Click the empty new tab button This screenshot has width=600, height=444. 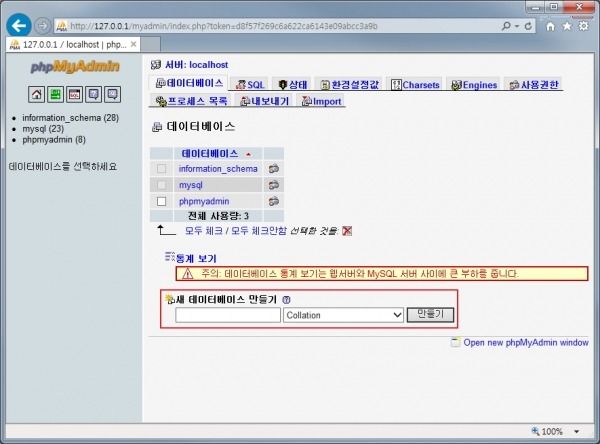(x=150, y=44)
